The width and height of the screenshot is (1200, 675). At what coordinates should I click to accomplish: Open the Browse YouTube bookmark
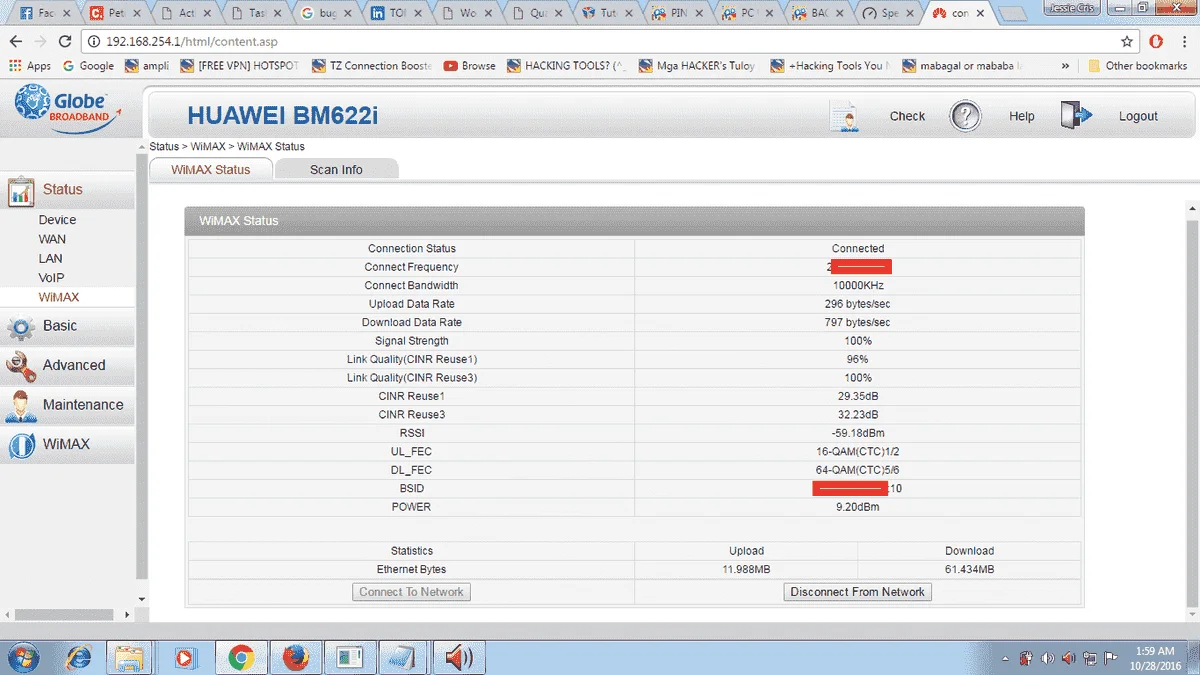(469, 66)
